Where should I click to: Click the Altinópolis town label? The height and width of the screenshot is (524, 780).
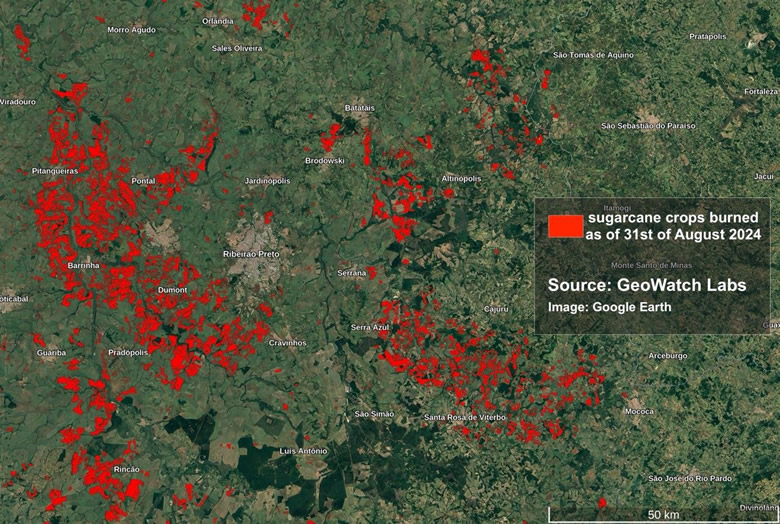[461, 178]
